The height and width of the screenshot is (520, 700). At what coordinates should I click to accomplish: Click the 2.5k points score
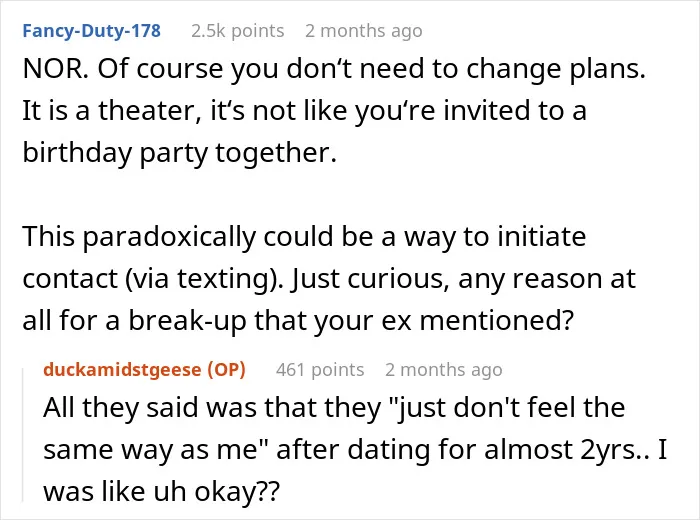238,31
